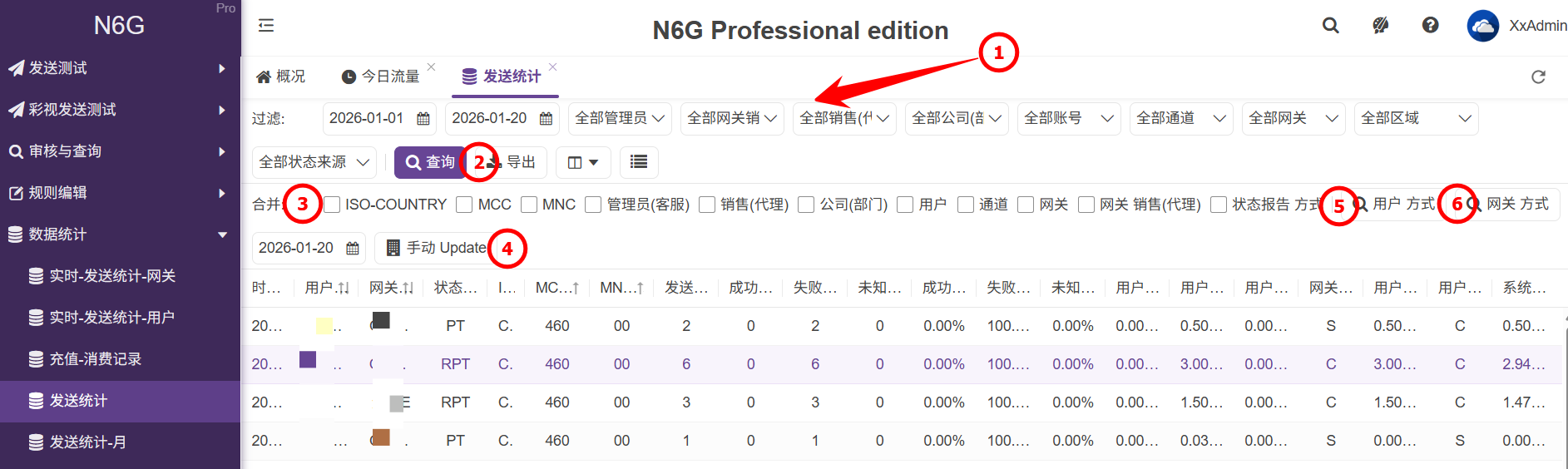
Task: Click the 手动 Update button
Action: point(438,248)
